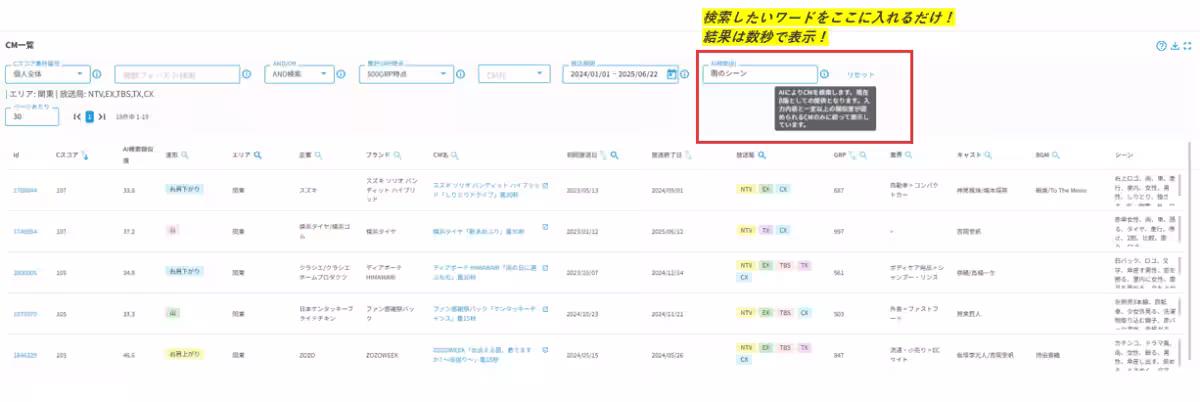1200x402 pixels.
Task: Go to first page pagination icon
Action: [77, 117]
